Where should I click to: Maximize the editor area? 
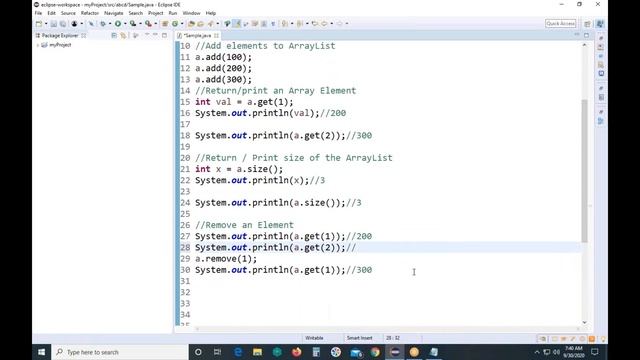click(587, 35)
